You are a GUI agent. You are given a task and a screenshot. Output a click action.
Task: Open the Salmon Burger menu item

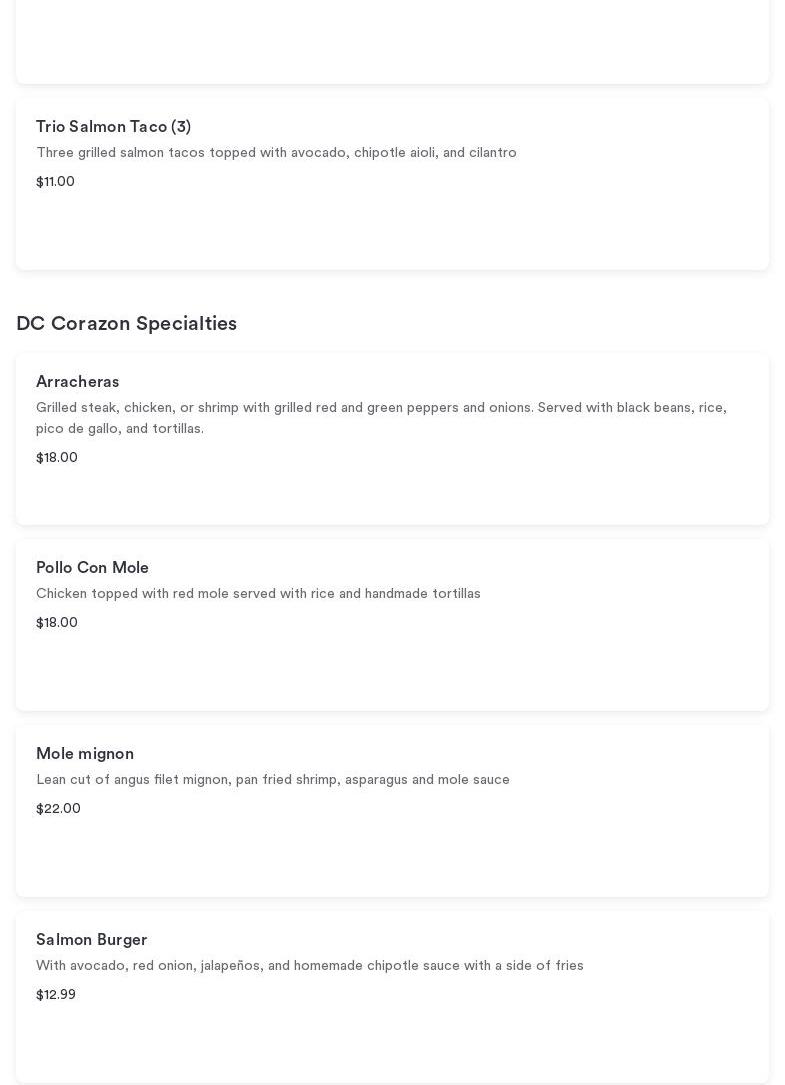click(91, 940)
